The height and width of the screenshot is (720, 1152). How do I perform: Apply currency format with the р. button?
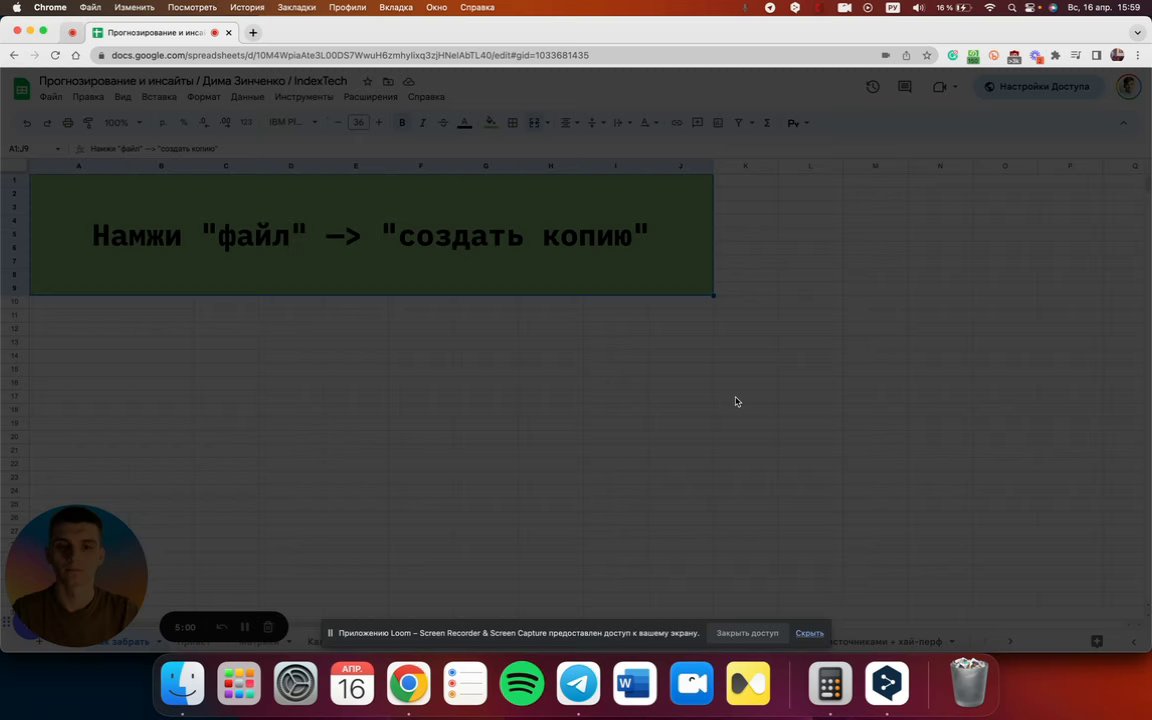click(163, 123)
